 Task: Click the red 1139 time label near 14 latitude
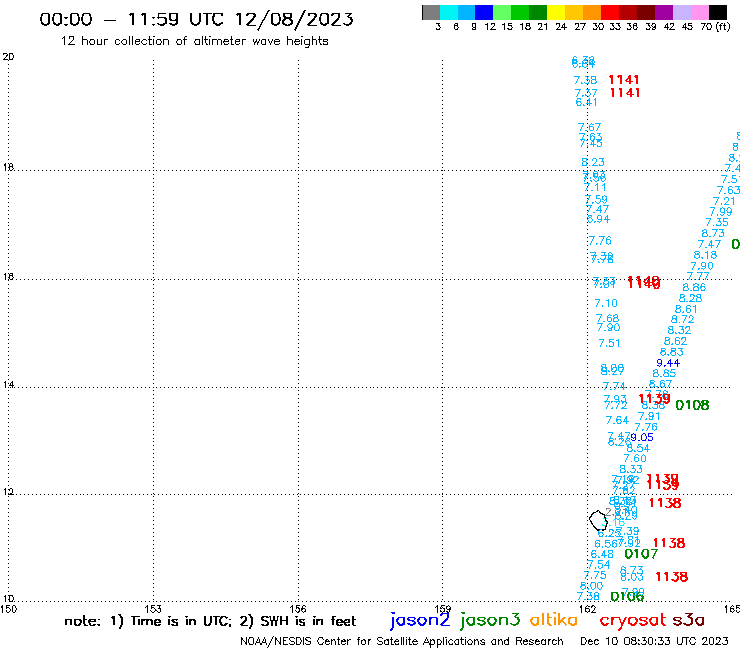(x=655, y=399)
